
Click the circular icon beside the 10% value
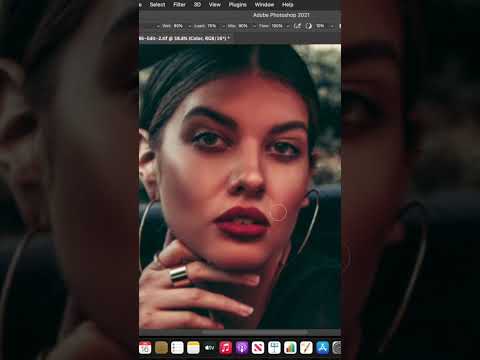pyautogui.click(x=309, y=26)
